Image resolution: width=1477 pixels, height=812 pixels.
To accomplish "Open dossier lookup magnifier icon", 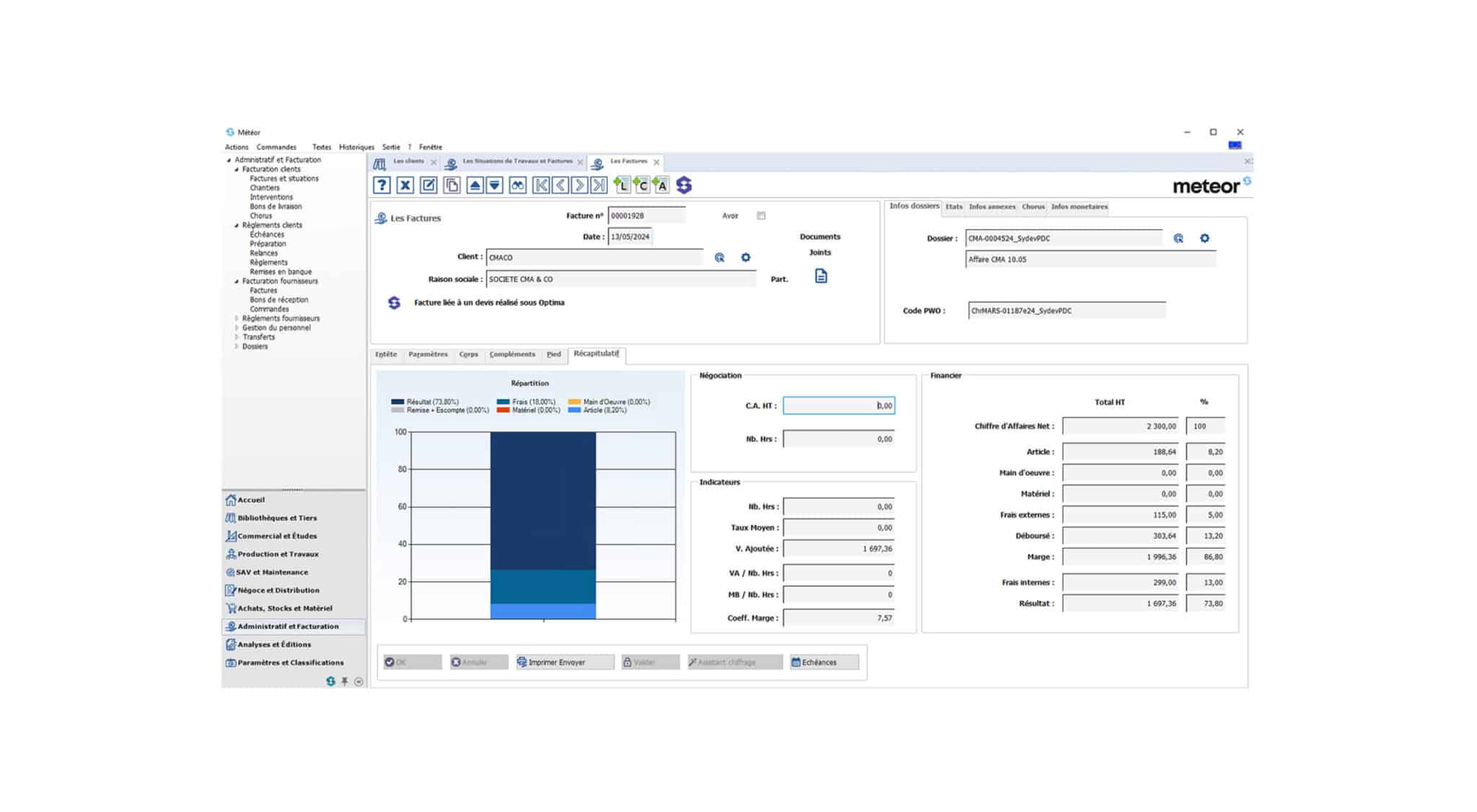I will 1178,238.
